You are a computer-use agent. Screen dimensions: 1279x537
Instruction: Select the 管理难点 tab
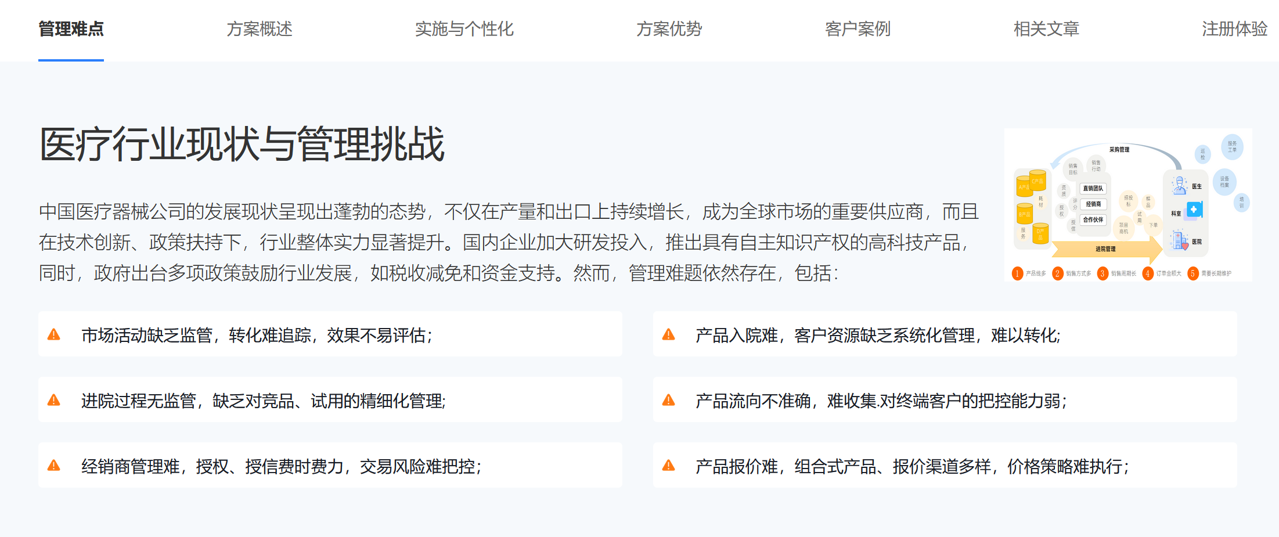71,29
